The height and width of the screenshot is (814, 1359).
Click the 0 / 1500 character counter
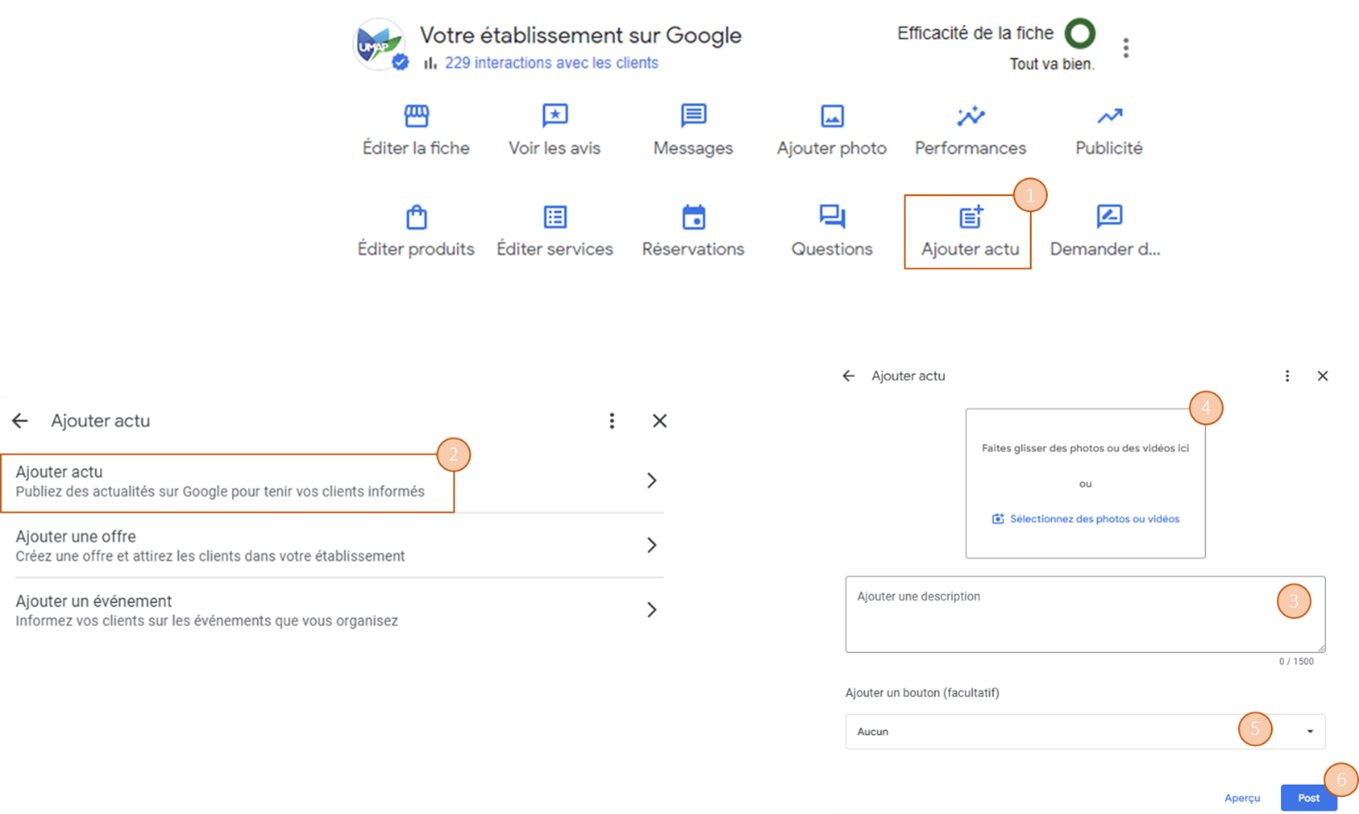pyautogui.click(x=1296, y=662)
